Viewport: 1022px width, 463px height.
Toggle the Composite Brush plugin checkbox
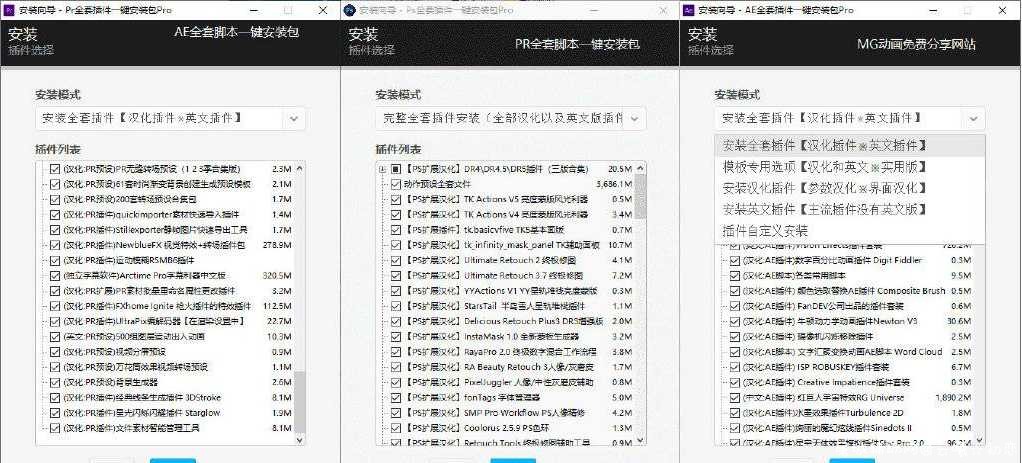[x=735, y=291]
